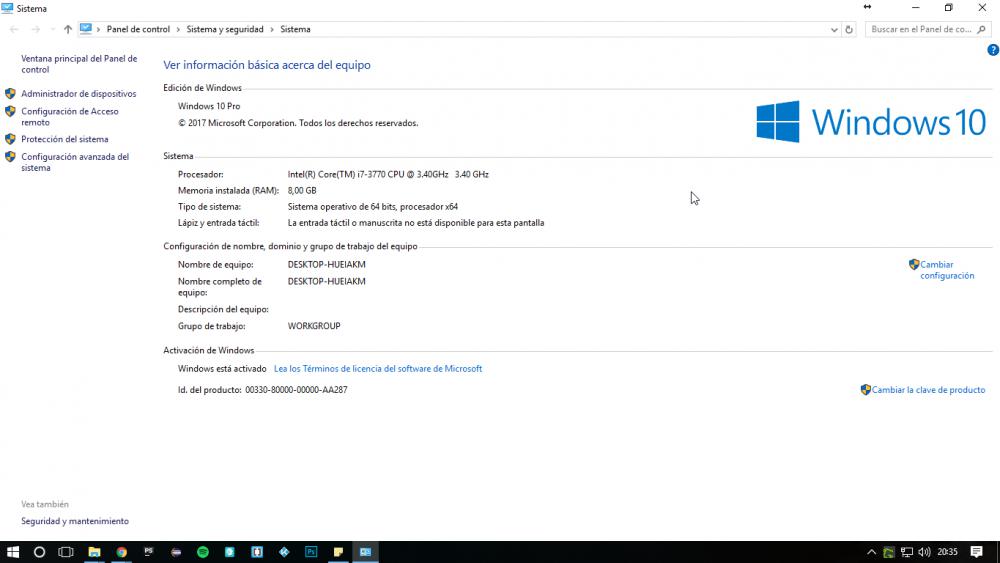Click the blue help question mark icon

coord(993,50)
